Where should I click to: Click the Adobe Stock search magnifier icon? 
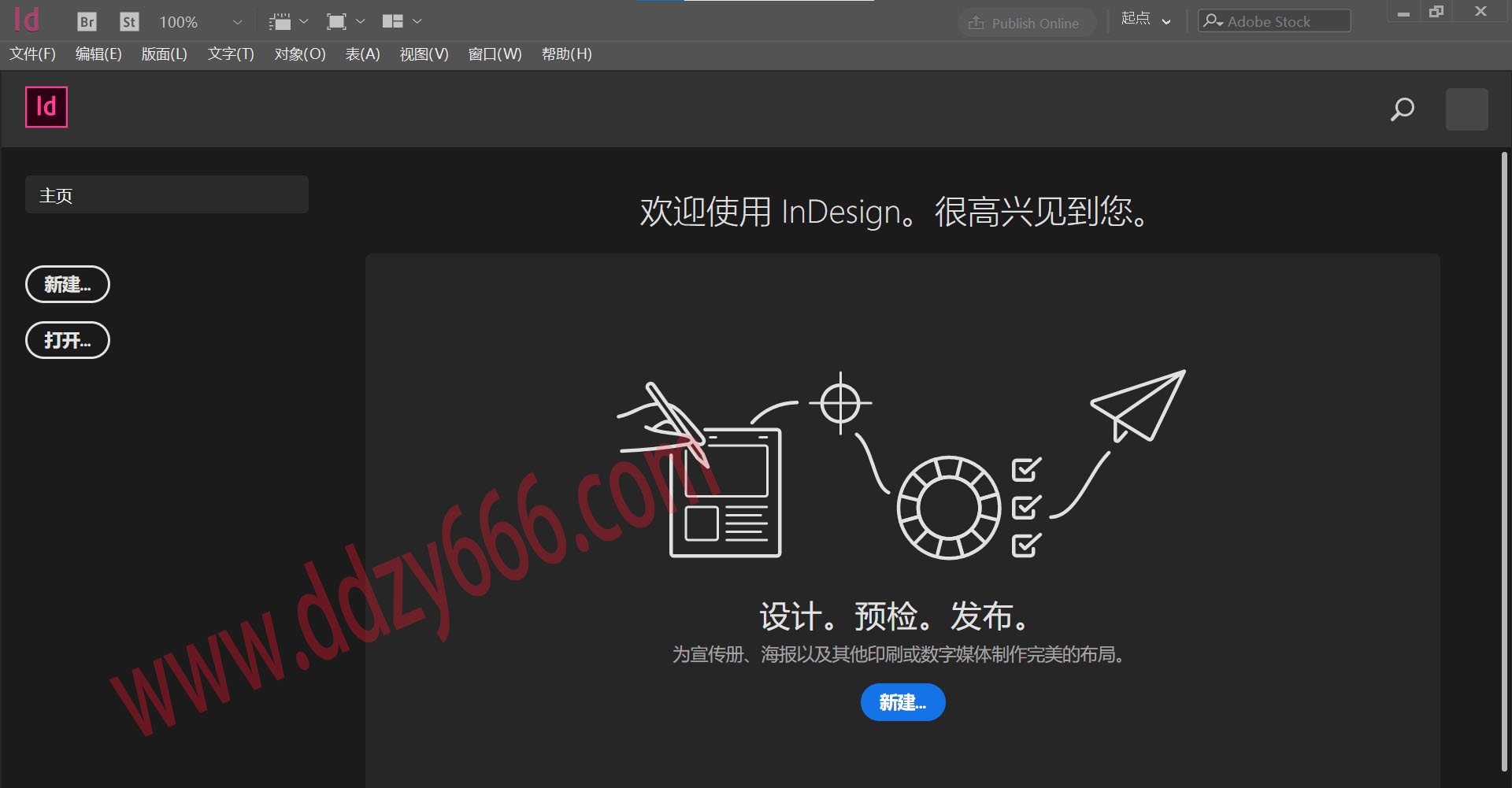pyautogui.click(x=1214, y=21)
